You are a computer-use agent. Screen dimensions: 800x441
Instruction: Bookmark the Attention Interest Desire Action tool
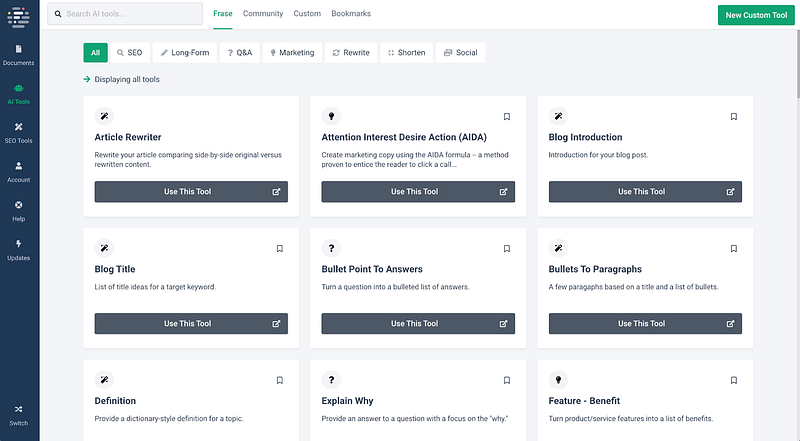tap(507, 117)
